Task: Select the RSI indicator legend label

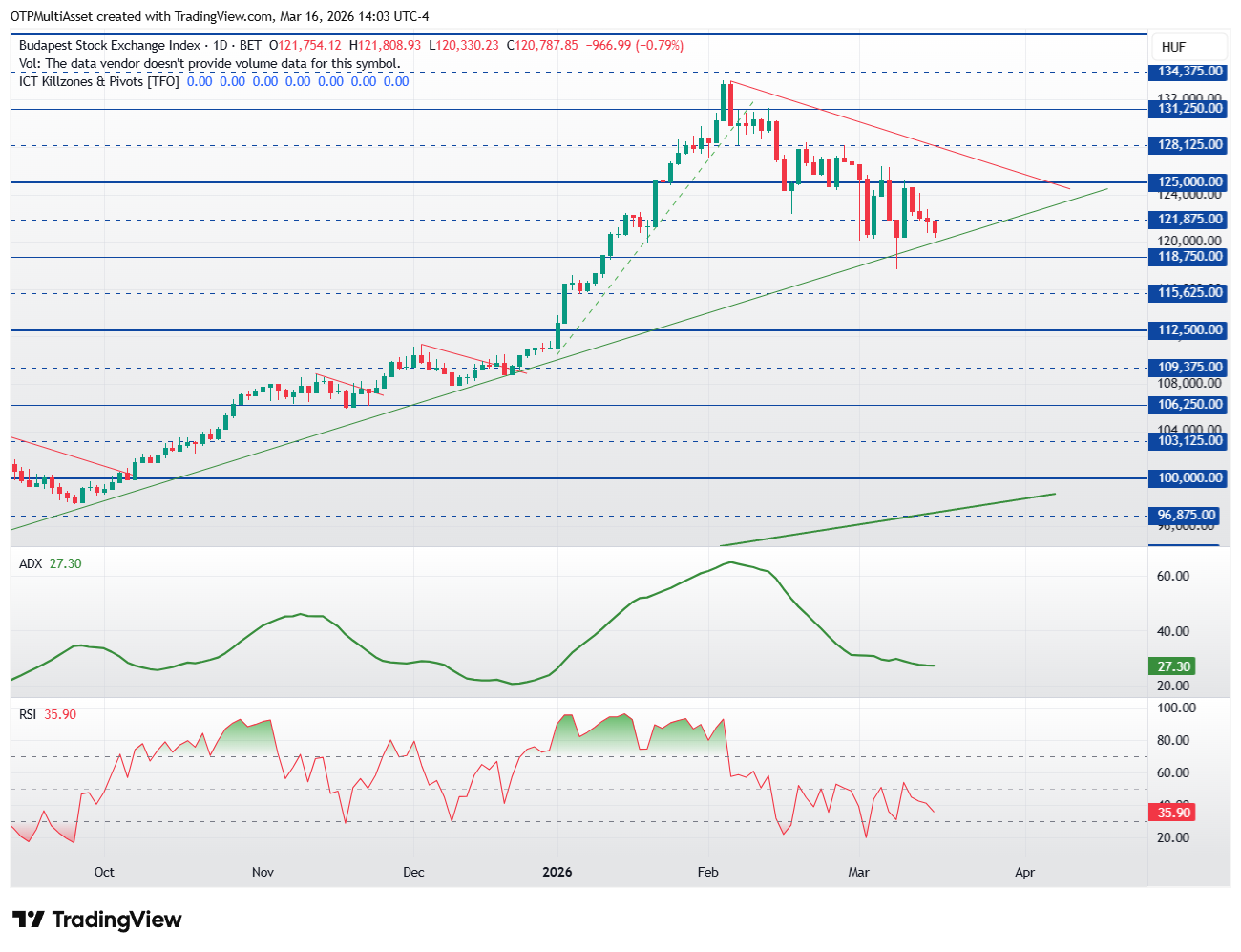Action: (28, 714)
